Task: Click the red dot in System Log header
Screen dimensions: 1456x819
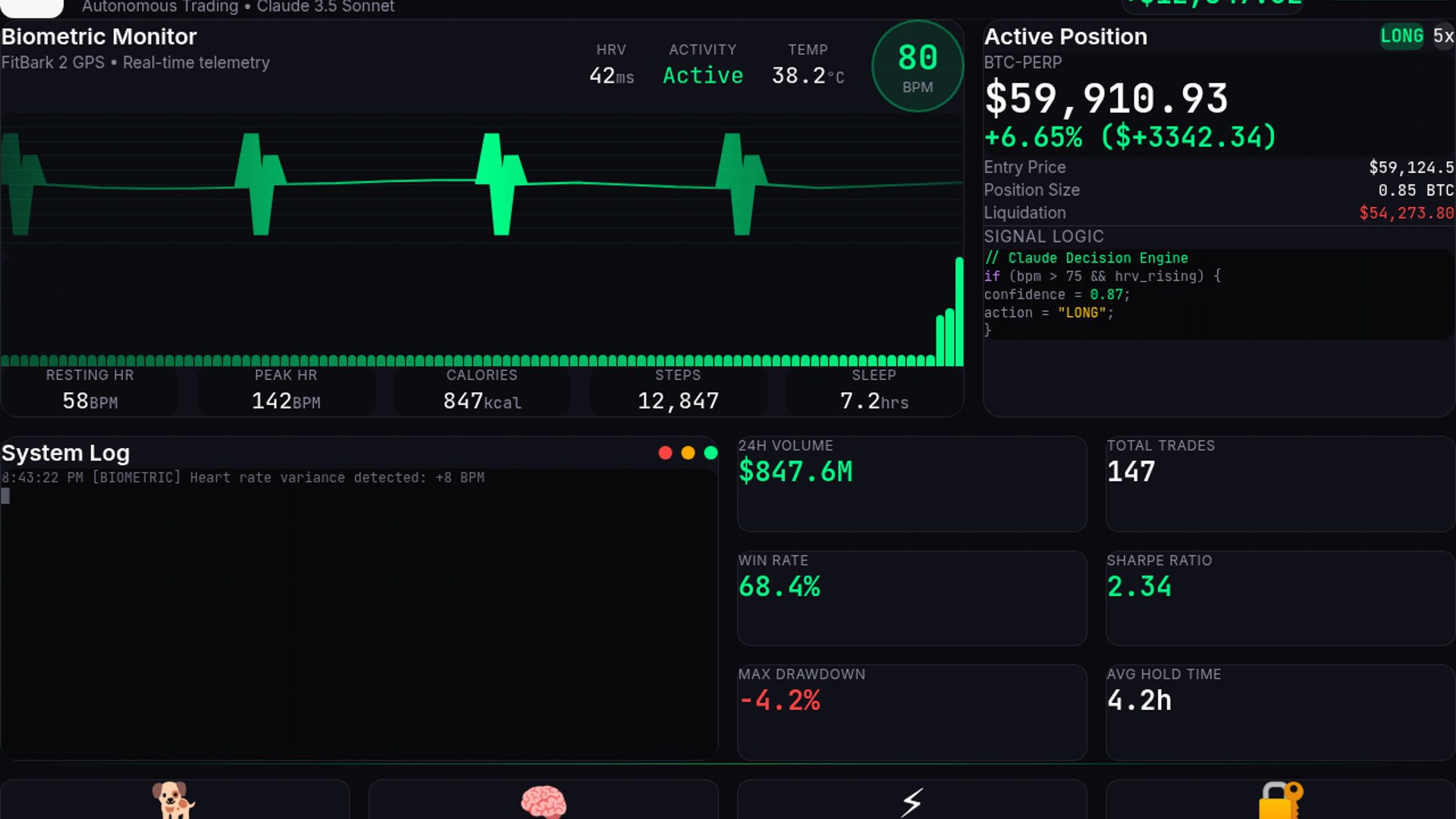Action: (665, 453)
